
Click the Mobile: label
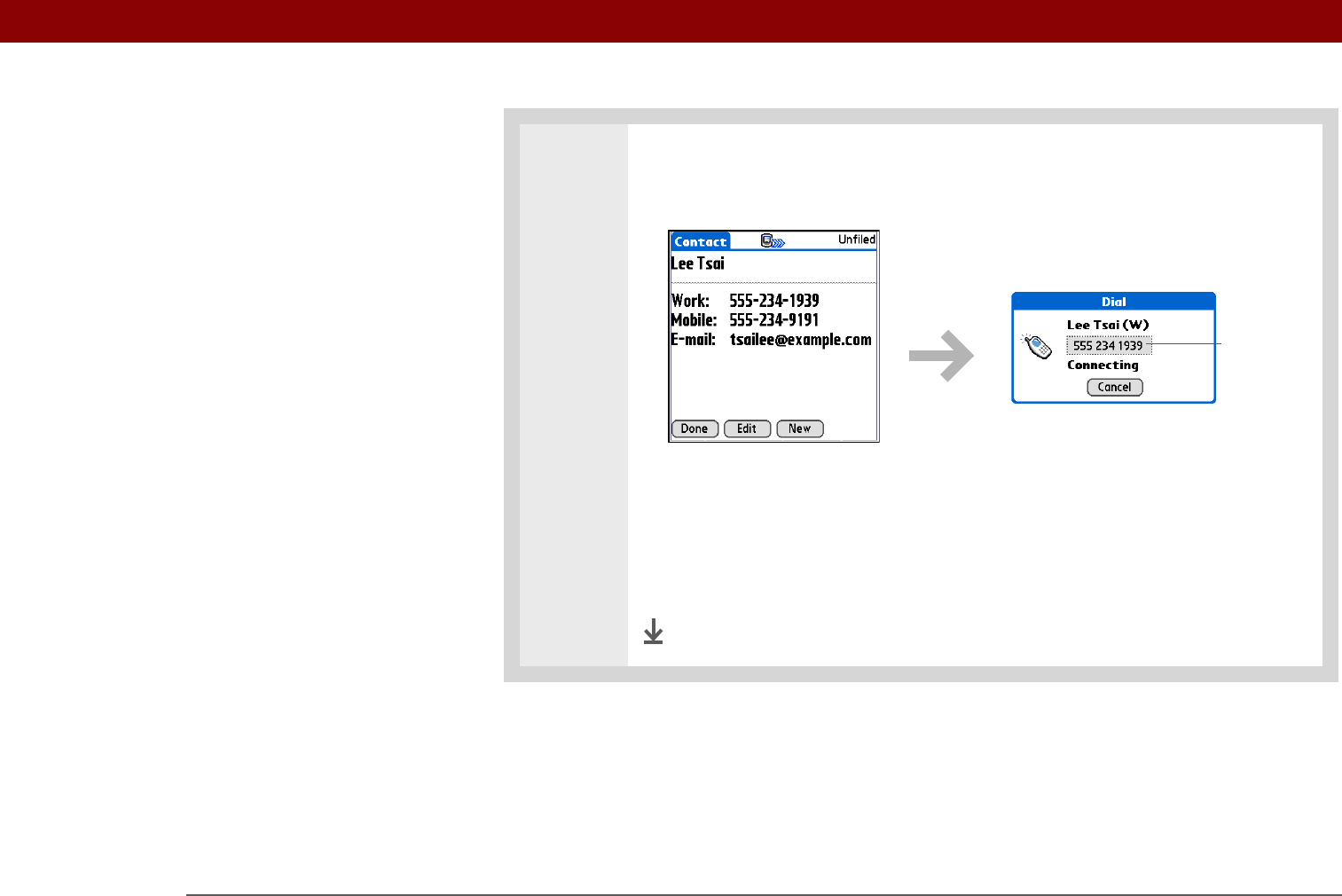coord(694,320)
